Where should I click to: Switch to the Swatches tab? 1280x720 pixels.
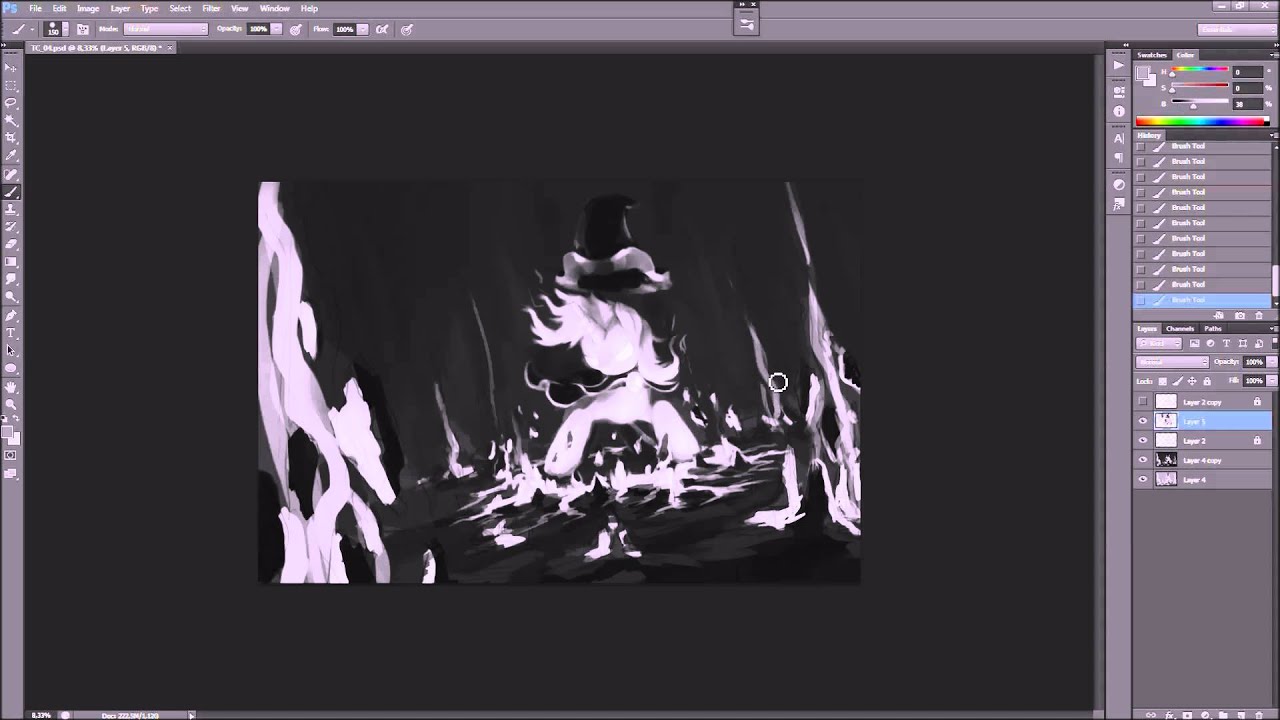click(x=1152, y=55)
